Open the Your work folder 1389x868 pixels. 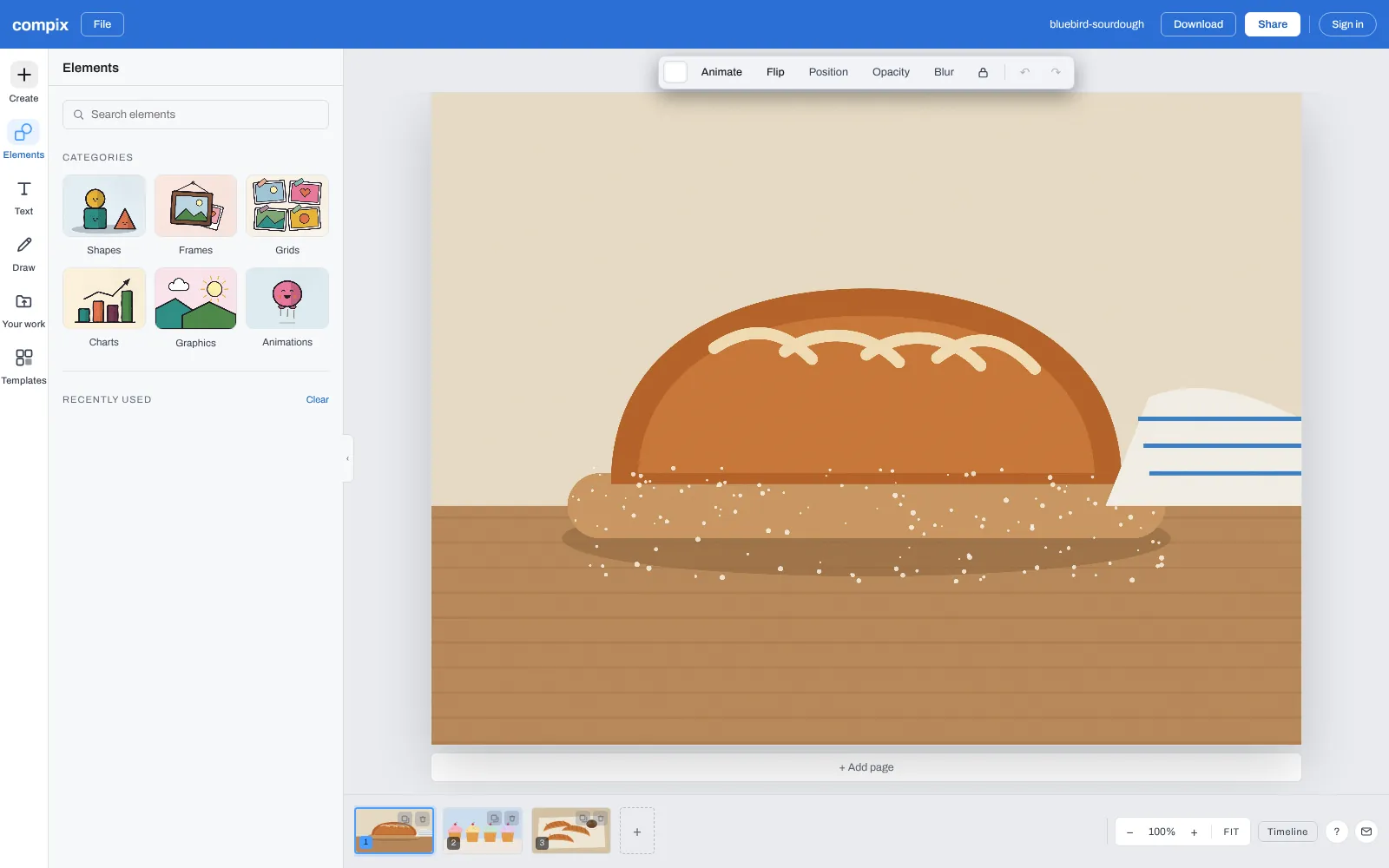(x=23, y=309)
